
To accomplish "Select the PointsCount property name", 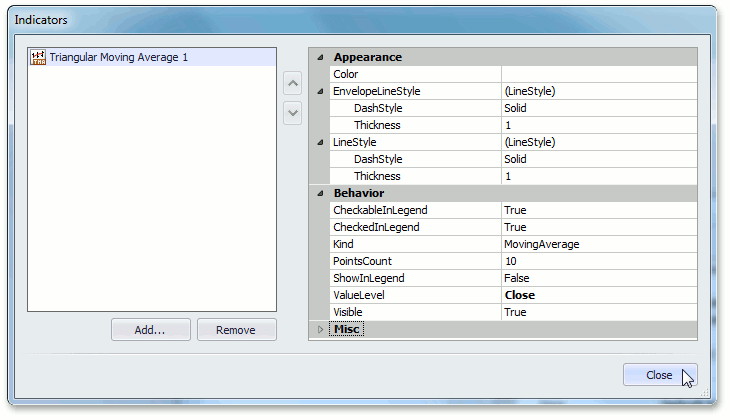I will pyautogui.click(x=362, y=261).
